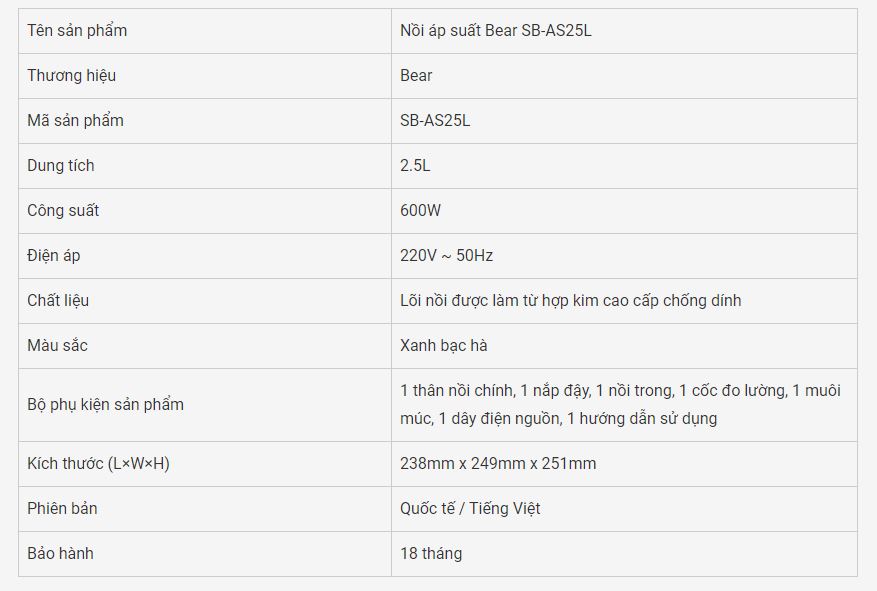The width and height of the screenshot is (877, 591).
Task: Select the 'Nồi áp suất Bear SB-AS25L' text
Action: click(x=496, y=31)
